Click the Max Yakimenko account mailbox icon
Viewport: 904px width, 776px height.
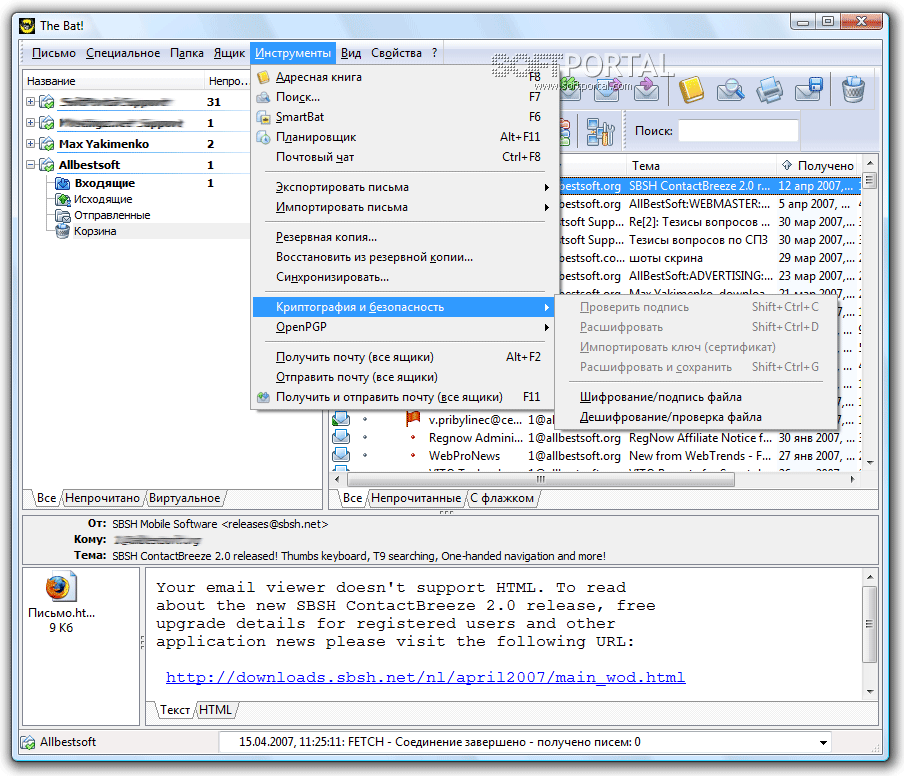47,144
